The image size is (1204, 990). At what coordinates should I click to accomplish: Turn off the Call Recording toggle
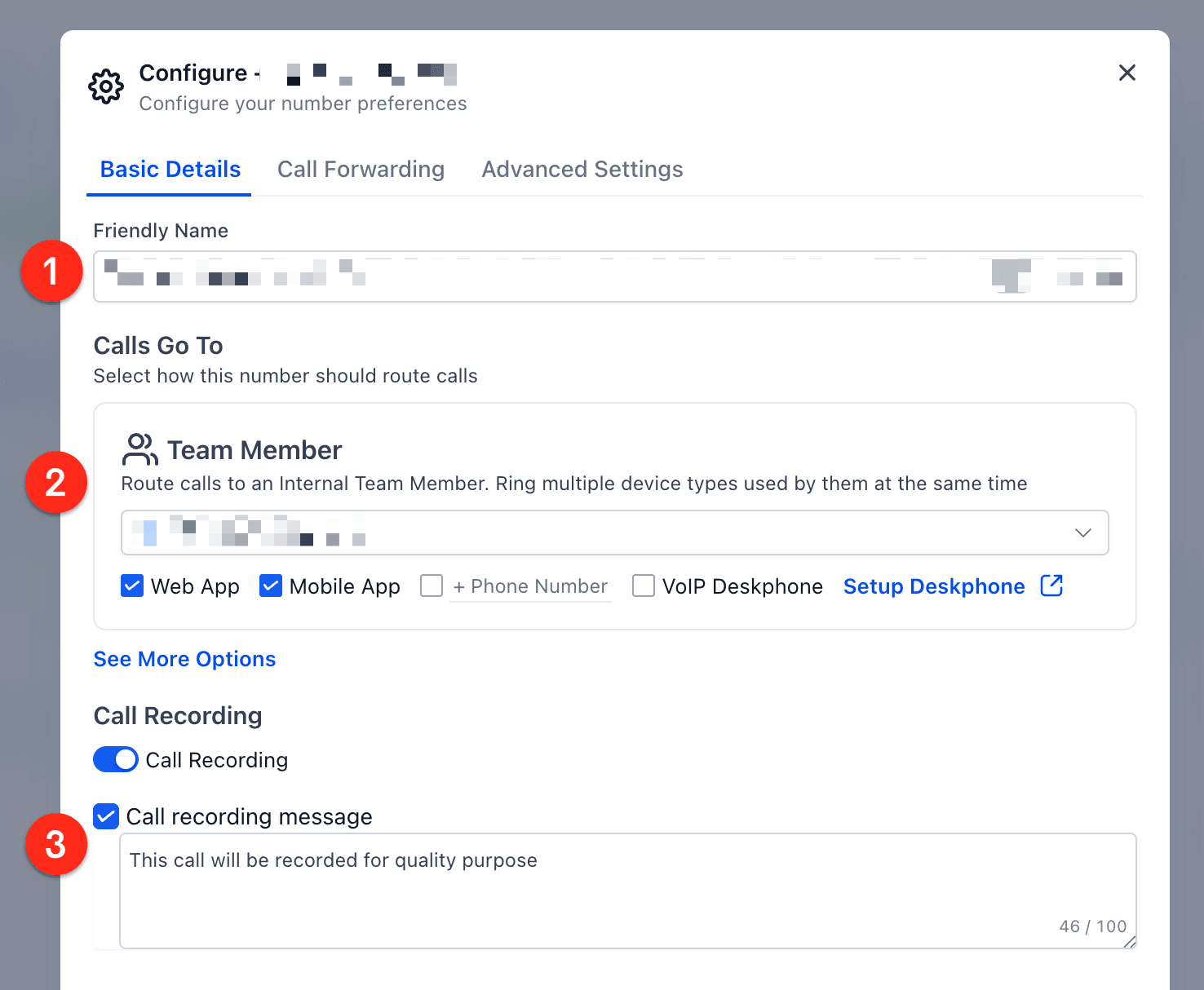(x=116, y=759)
